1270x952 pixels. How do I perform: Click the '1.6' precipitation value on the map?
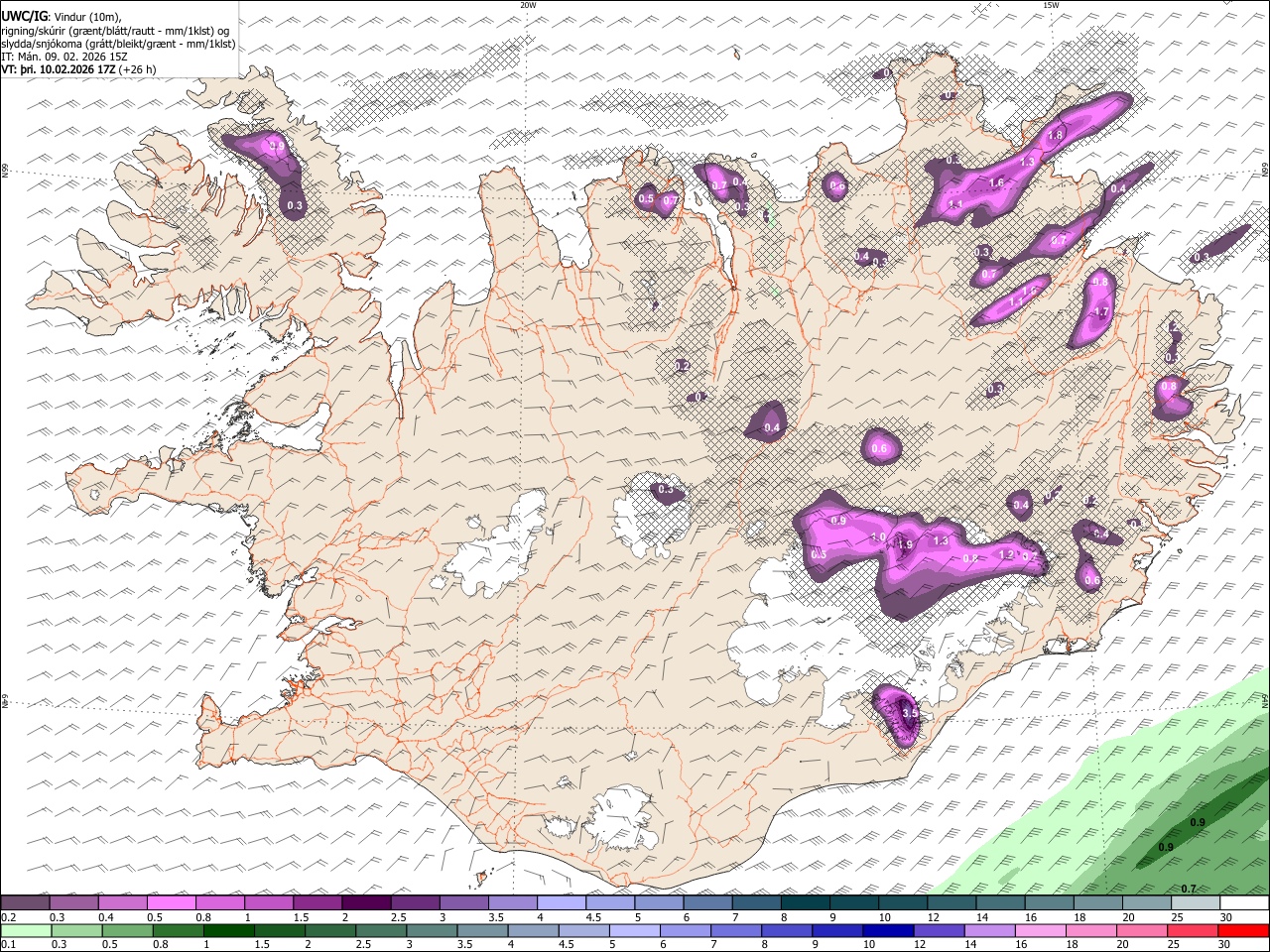tap(996, 182)
